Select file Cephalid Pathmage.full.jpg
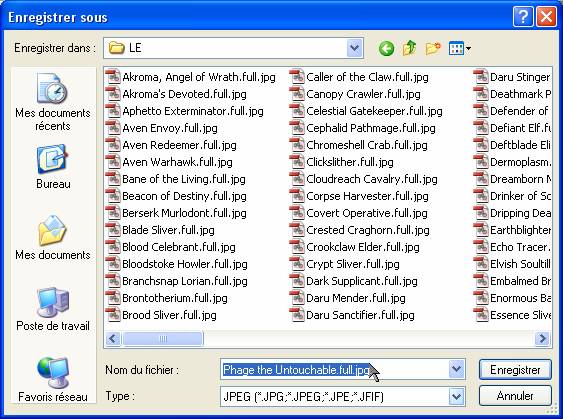Screen dimensions: 563x419 363,127
